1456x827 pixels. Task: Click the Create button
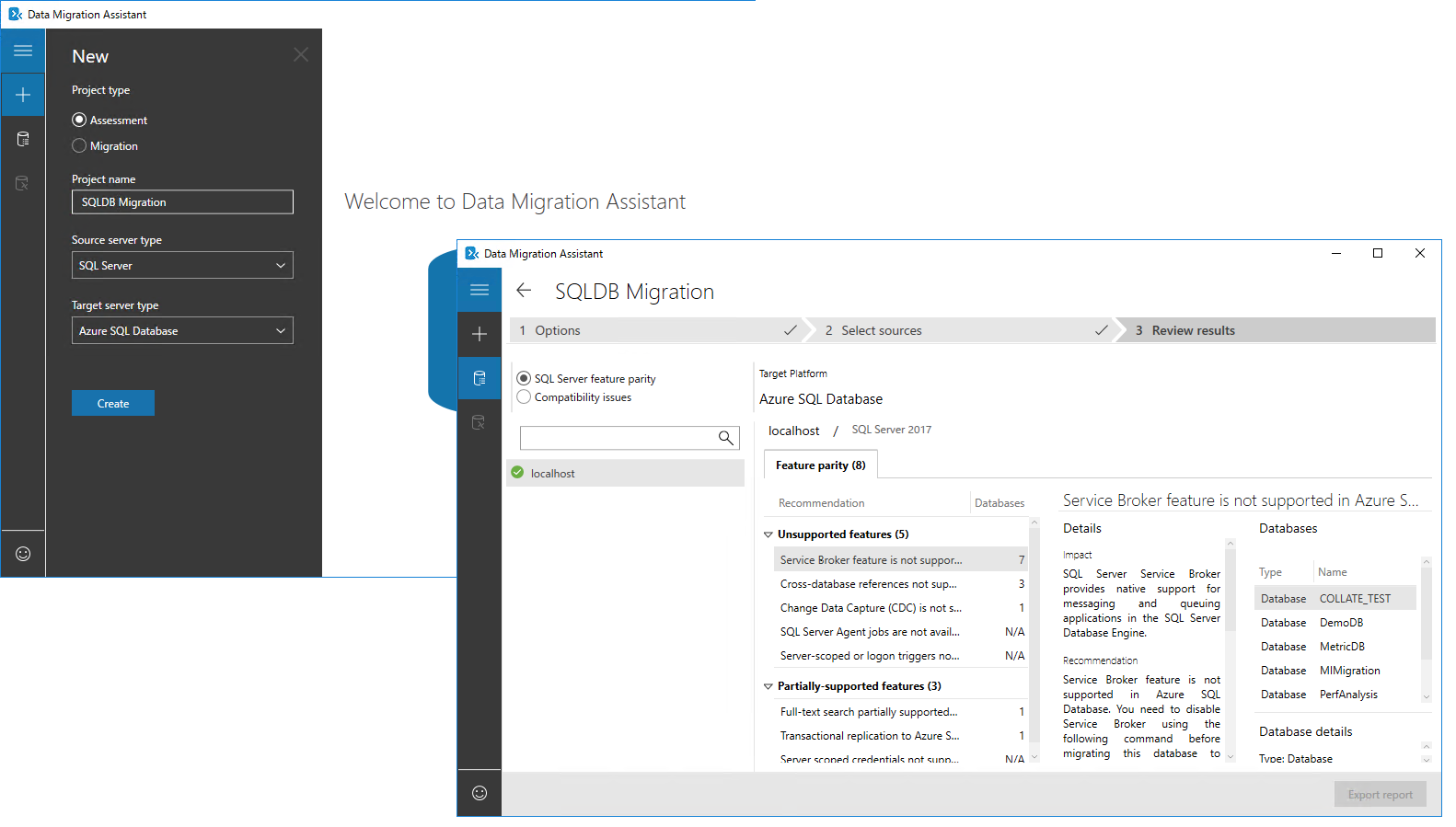coord(113,403)
